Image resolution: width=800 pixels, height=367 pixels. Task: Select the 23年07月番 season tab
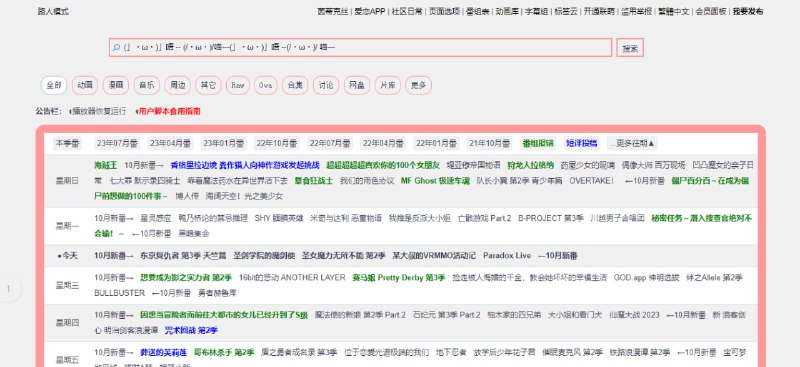pos(118,143)
